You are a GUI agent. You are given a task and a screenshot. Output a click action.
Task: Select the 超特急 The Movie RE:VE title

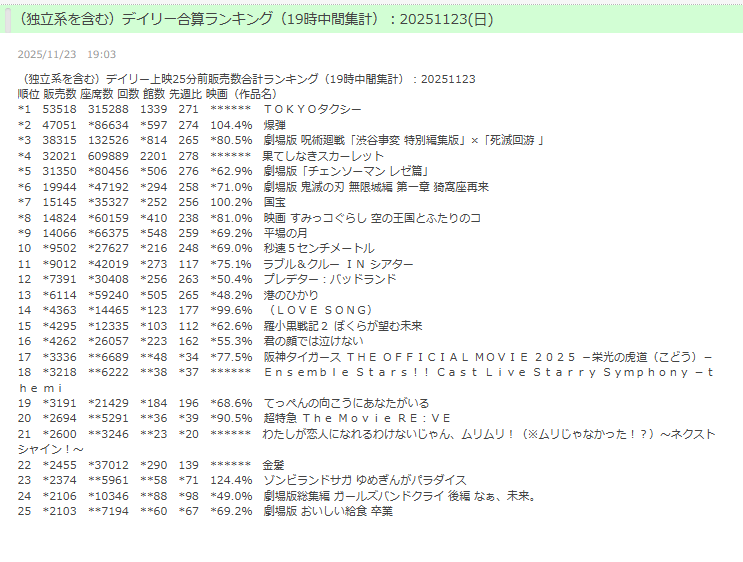click(357, 418)
